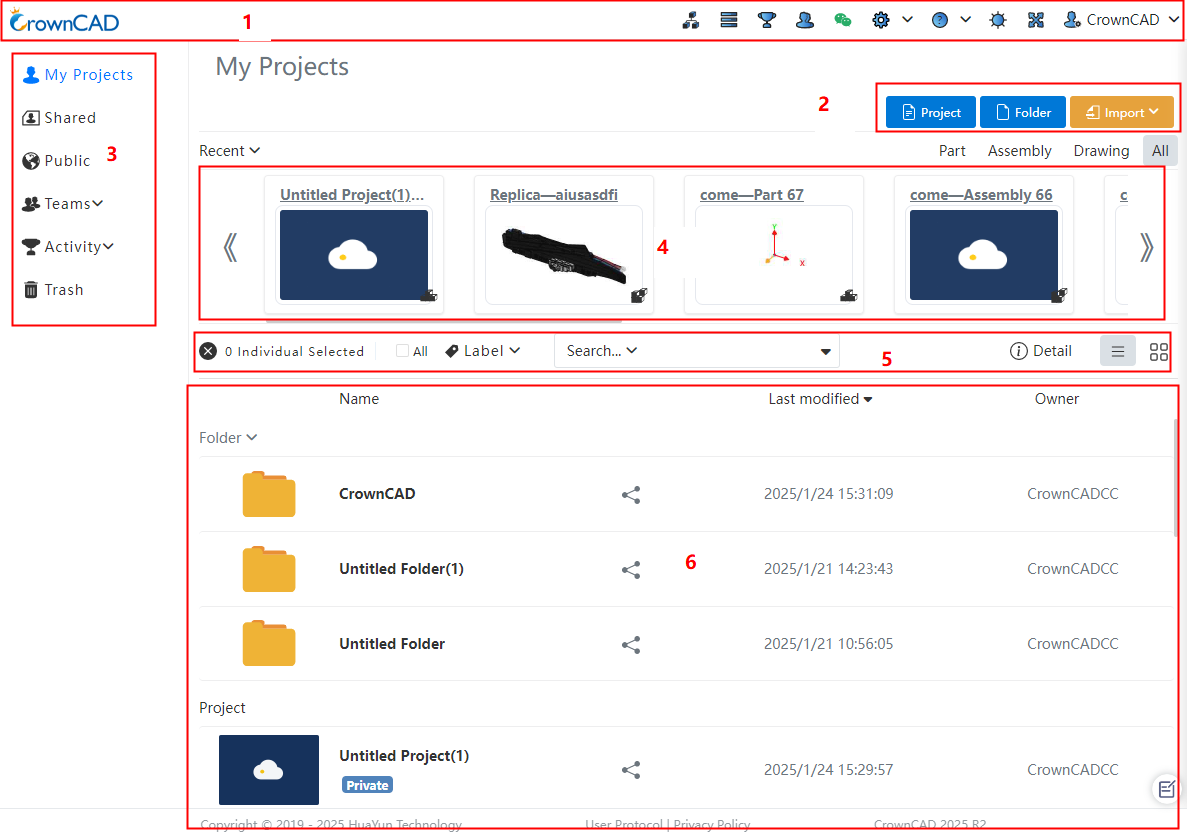This screenshot has height=834, width=1187.
Task: Click the Private badge
Action: (367, 786)
